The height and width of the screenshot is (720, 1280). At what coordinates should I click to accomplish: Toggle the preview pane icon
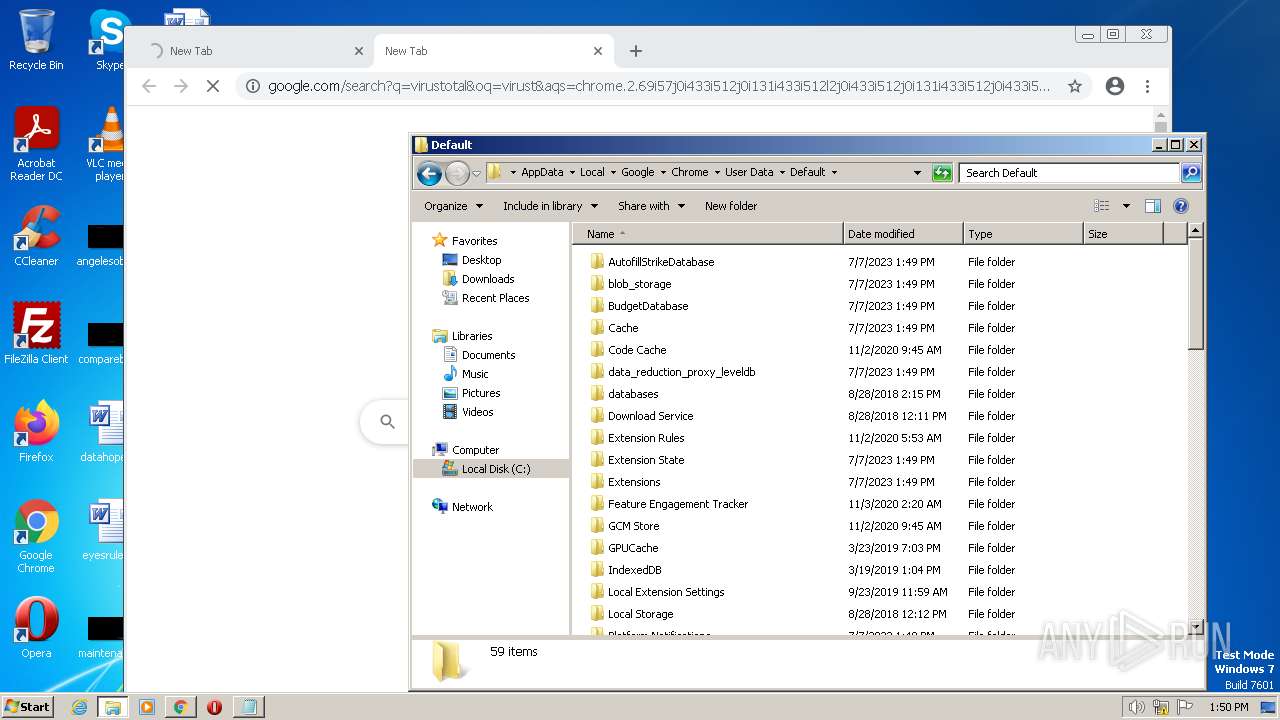click(x=1152, y=206)
